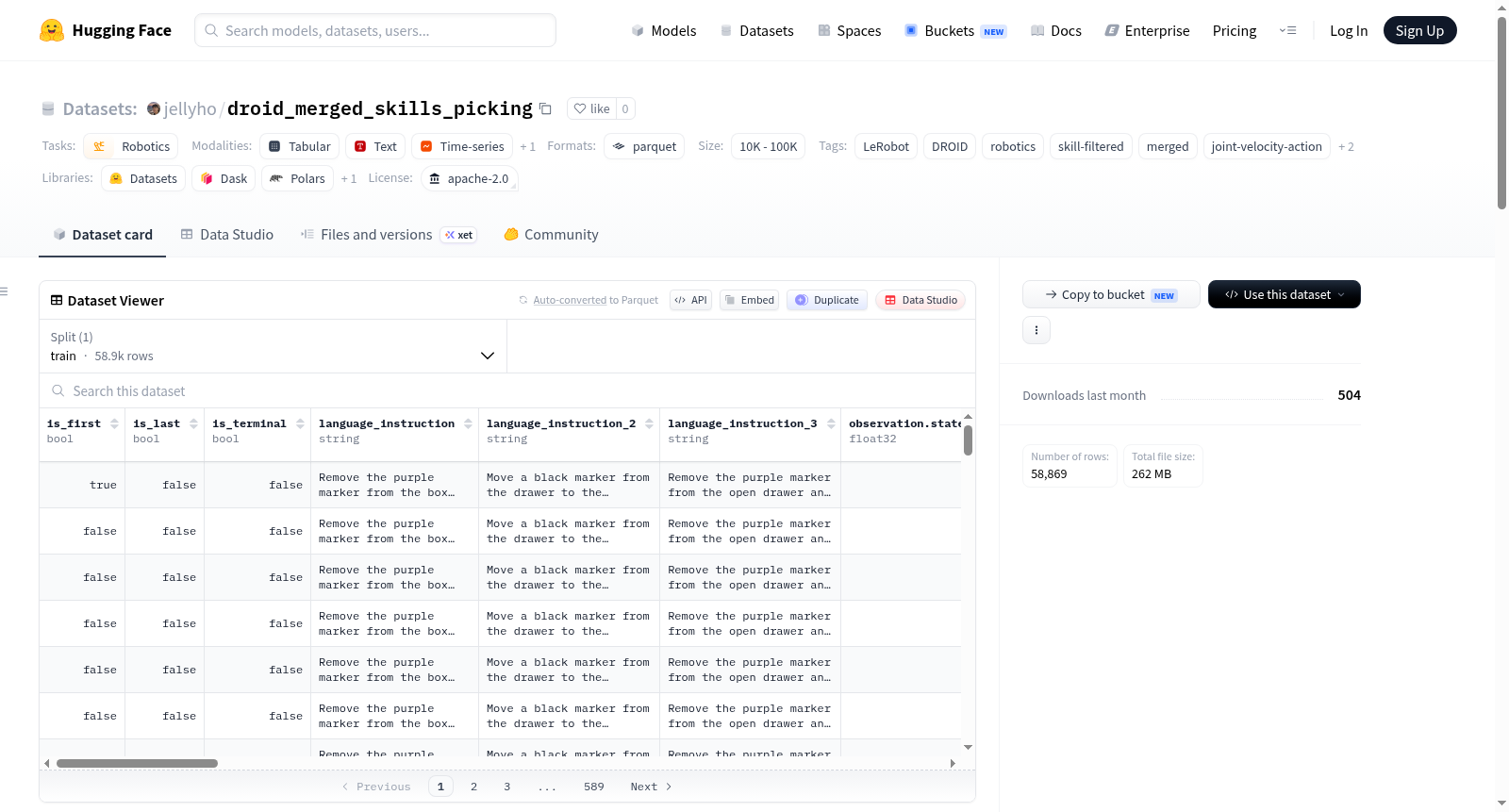The height and width of the screenshot is (812, 1509).
Task: Click the API button
Action: tap(690, 300)
